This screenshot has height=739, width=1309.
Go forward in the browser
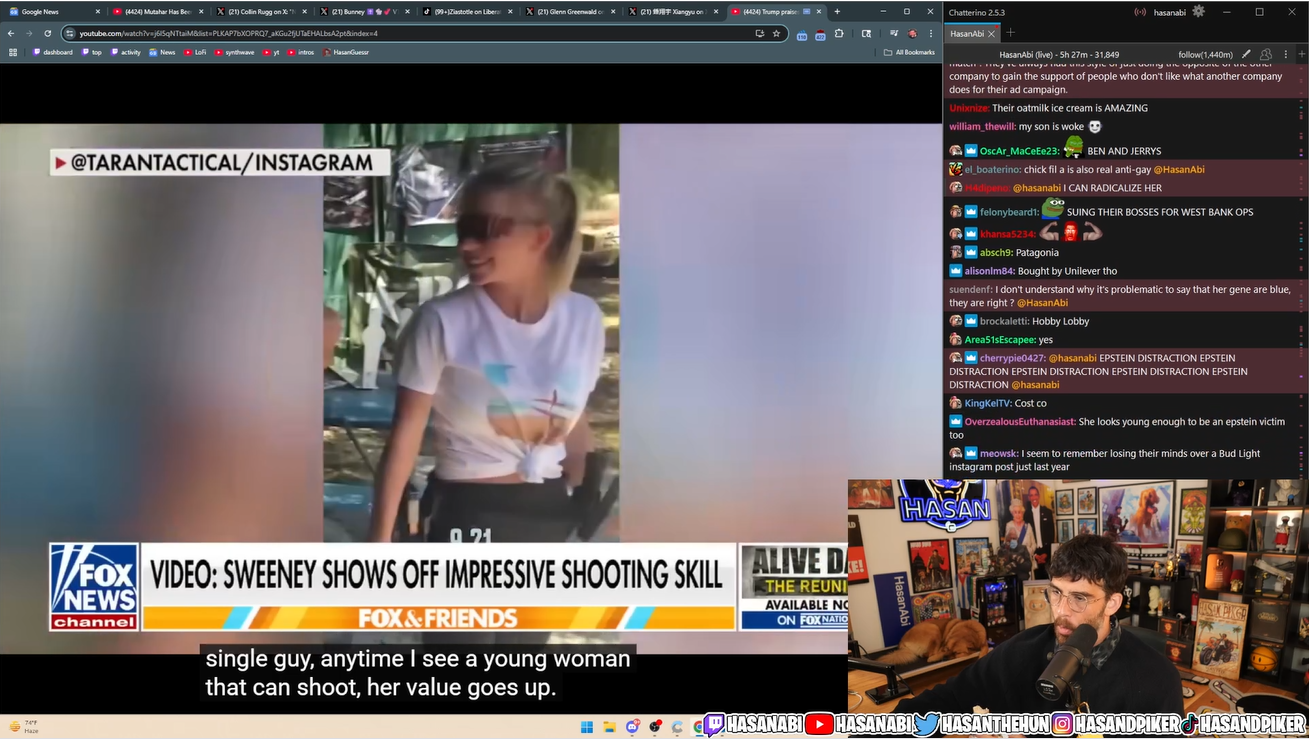[x=29, y=33]
